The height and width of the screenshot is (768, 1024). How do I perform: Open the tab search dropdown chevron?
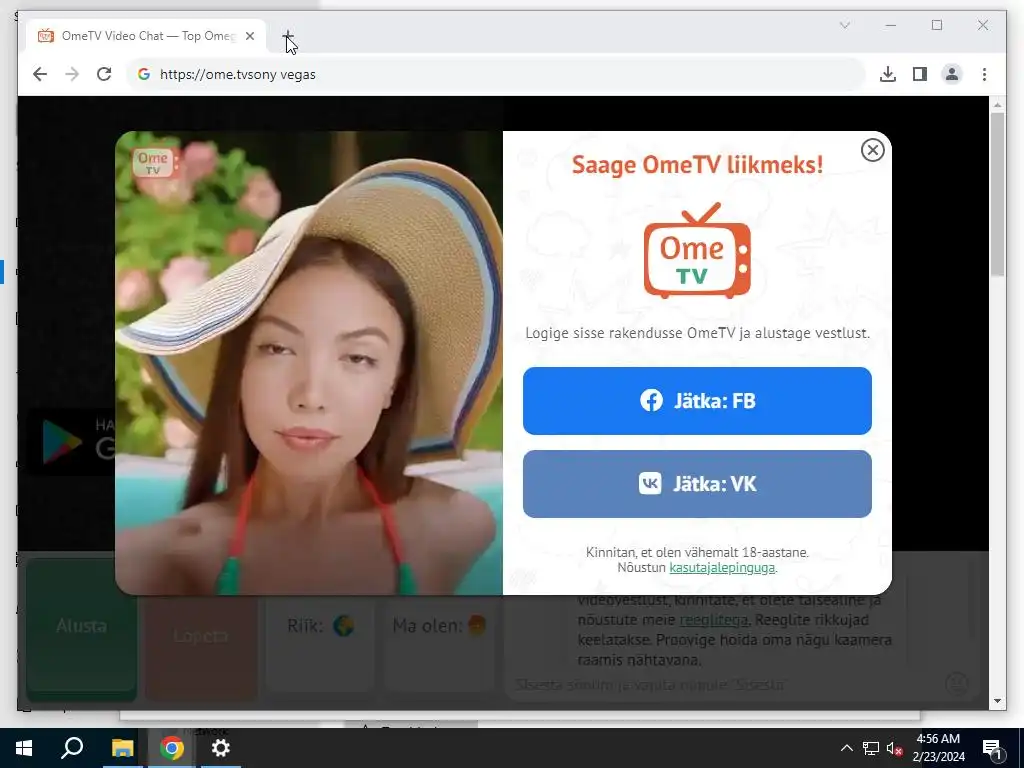[x=844, y=25]
